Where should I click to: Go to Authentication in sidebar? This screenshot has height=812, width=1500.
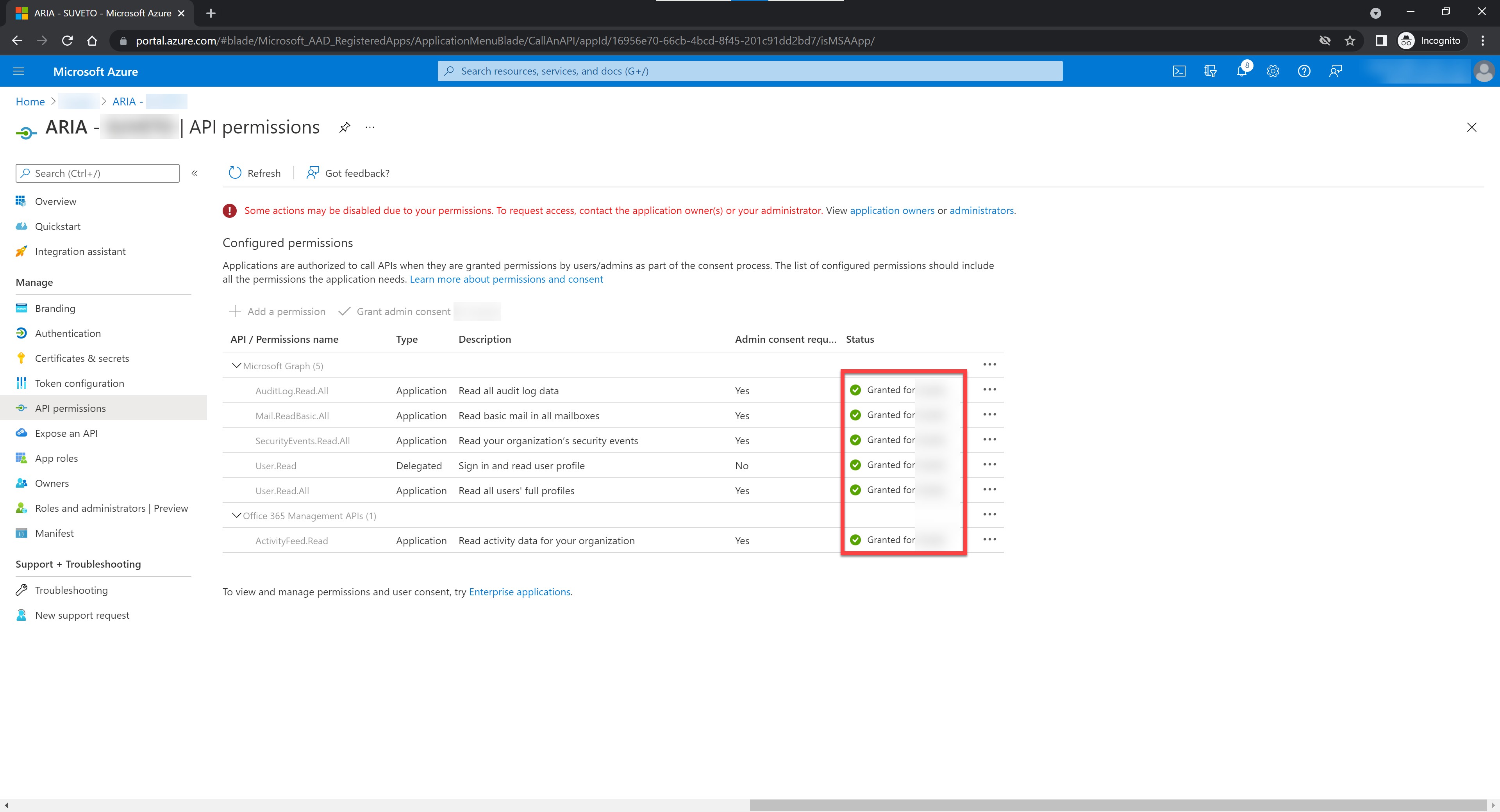[68, 333]
